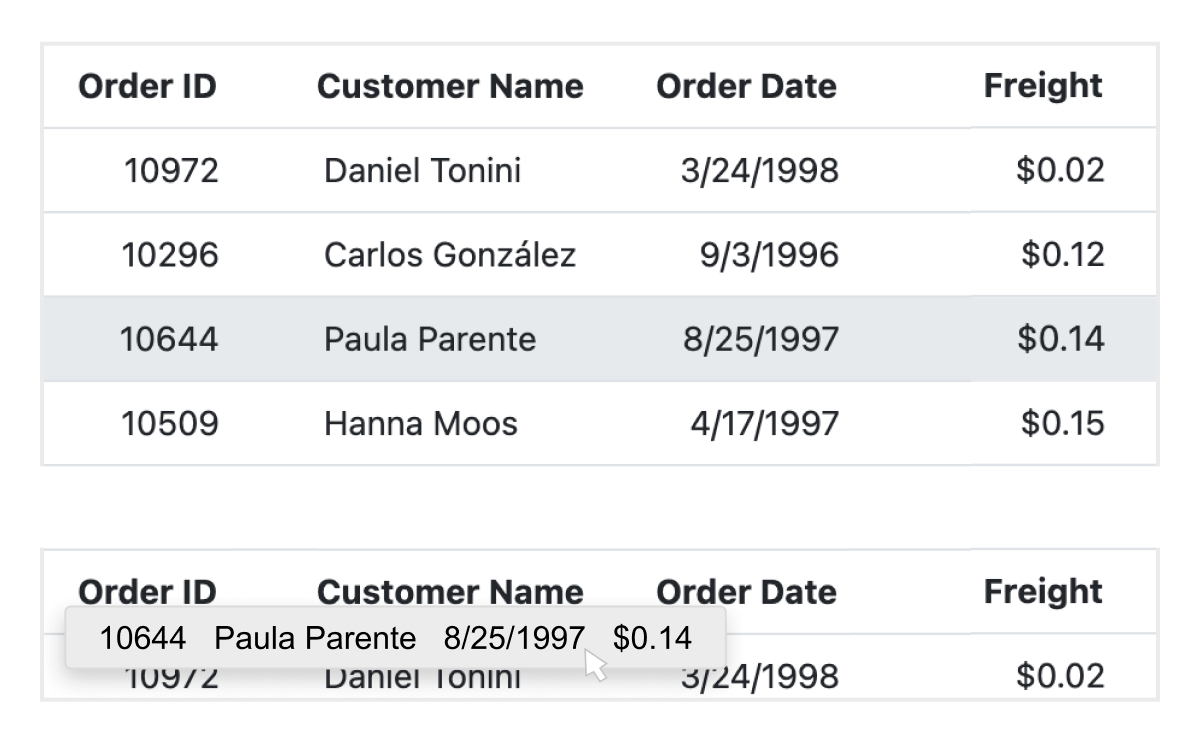This screenshot has width=1201, height=741.
Task: Click the $0.02 freight cell in bottom grid
Action: [x=1060, y=677]
